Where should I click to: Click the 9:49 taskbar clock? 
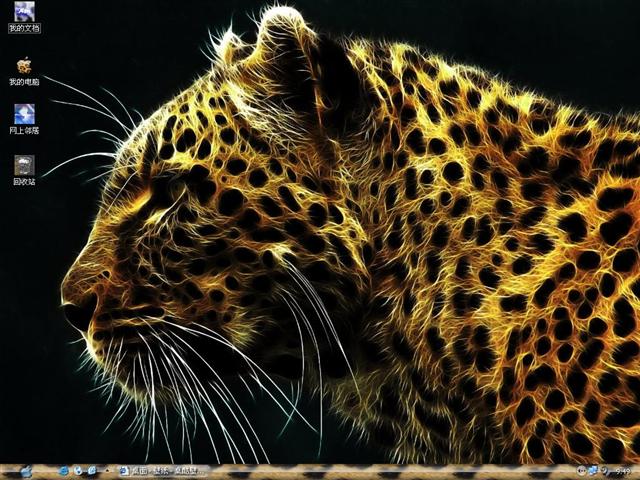coord(623,471)
